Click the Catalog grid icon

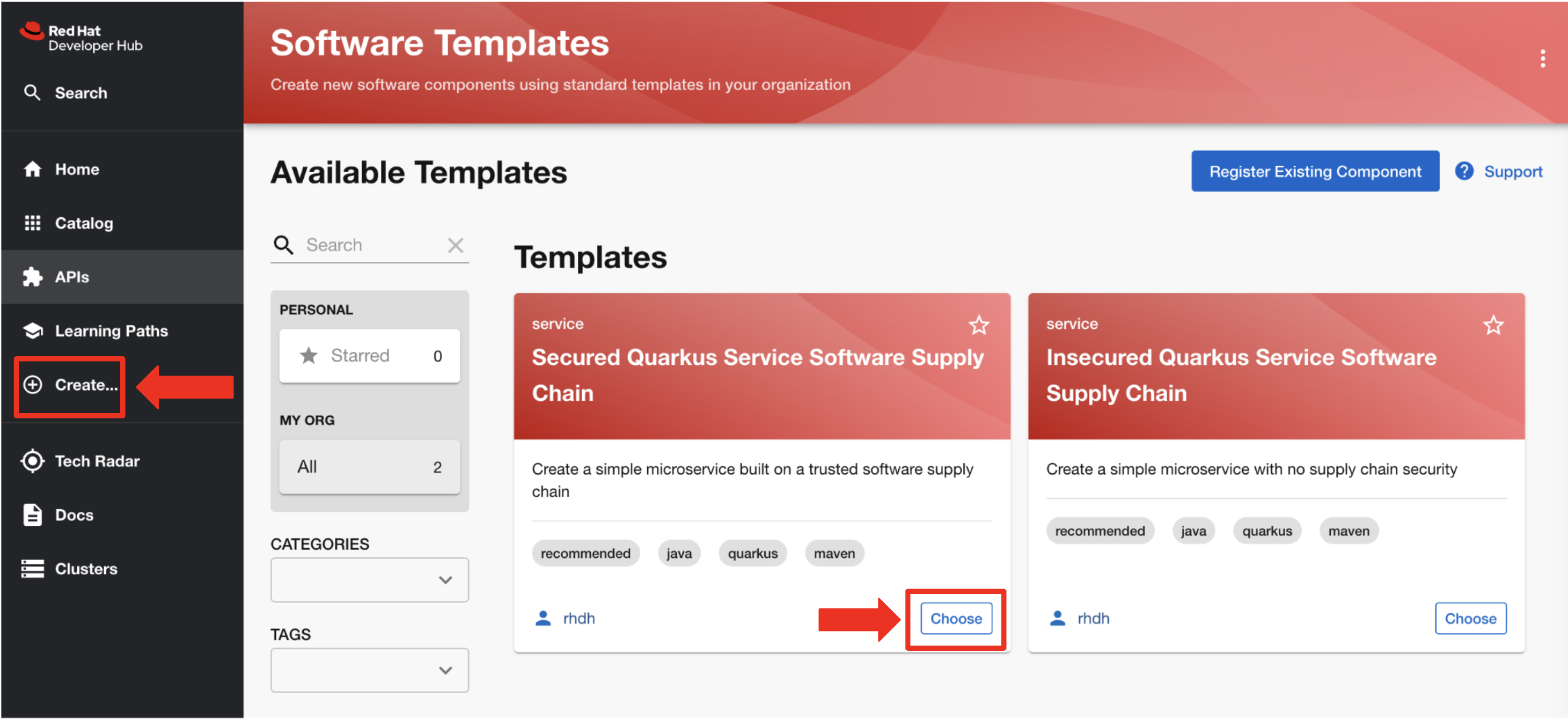coord(32,223)
